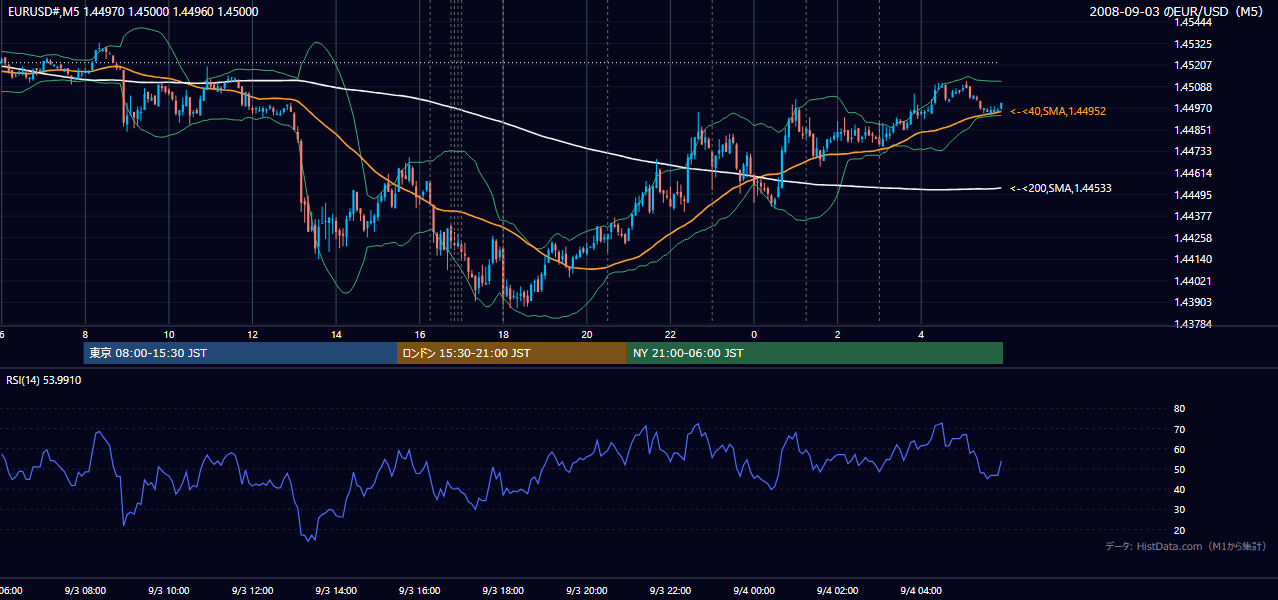Click price level 1.44851 on price axis

point(1193,130)
